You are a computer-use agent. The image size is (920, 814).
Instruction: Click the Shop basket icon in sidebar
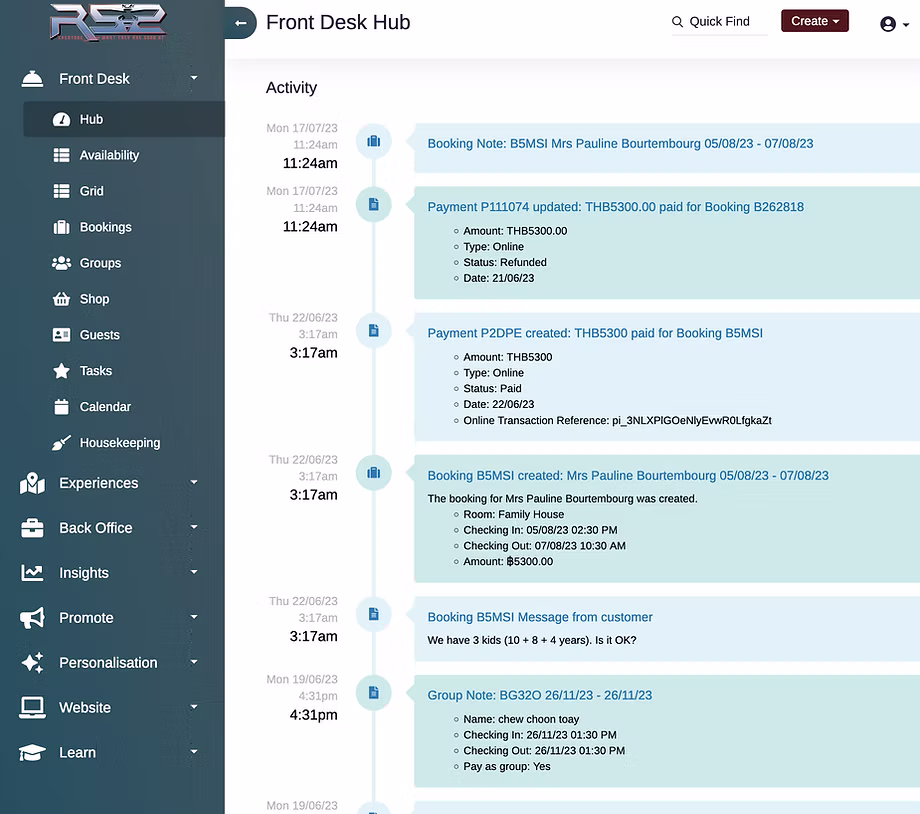61,299
